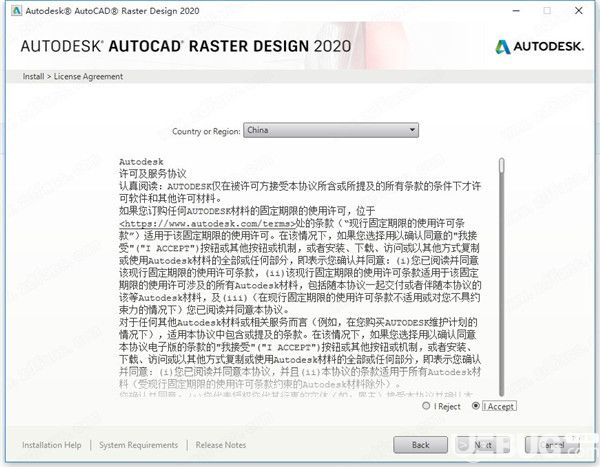Open the Installation Help link

(x=52, y=445)
